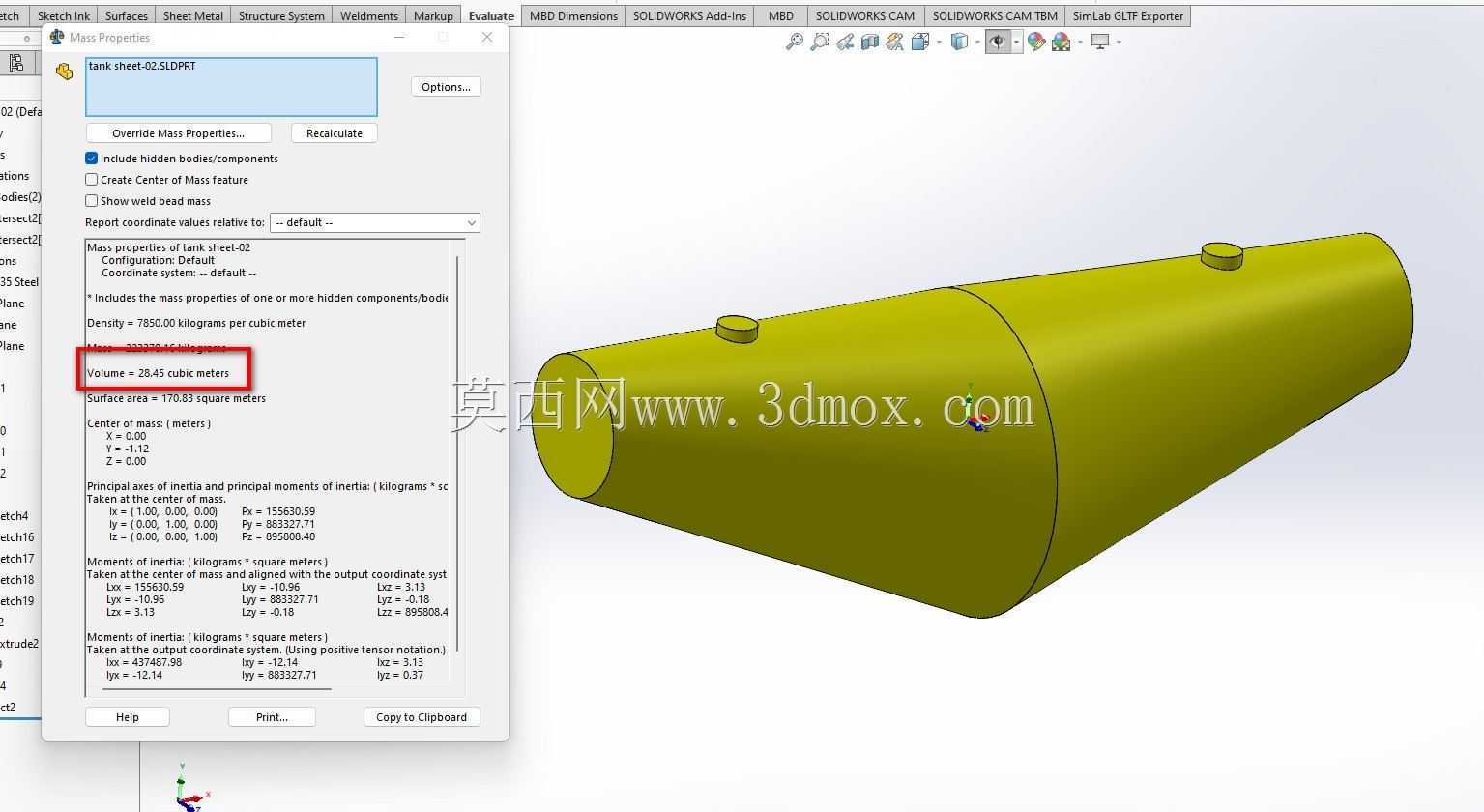Screen dimensions: 1484x812
Task: Open the coordinate system '-- default --' dropdown
Action: (374, 222)
